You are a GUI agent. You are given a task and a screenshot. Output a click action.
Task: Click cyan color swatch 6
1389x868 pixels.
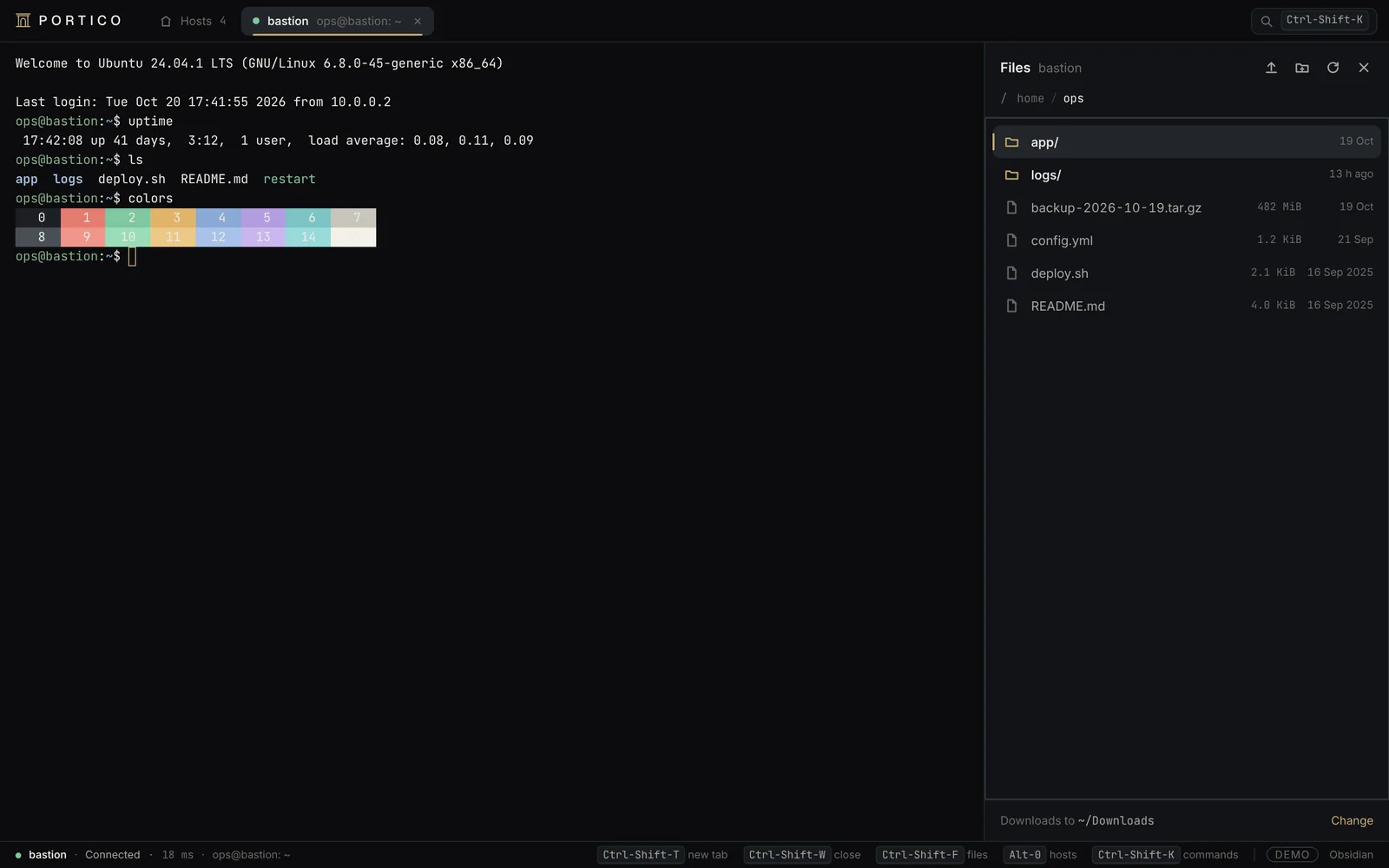point(309,218)
